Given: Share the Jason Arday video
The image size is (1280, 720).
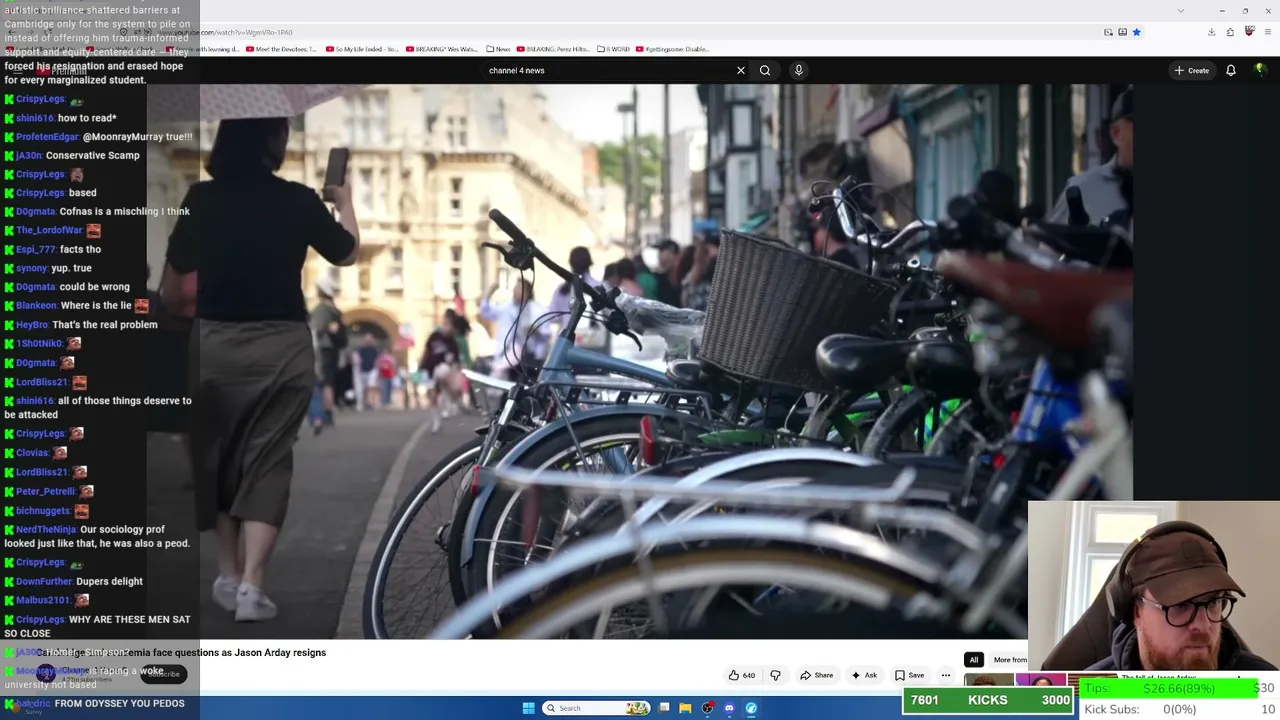Looking at the screenshot, I should pos(816,675).
